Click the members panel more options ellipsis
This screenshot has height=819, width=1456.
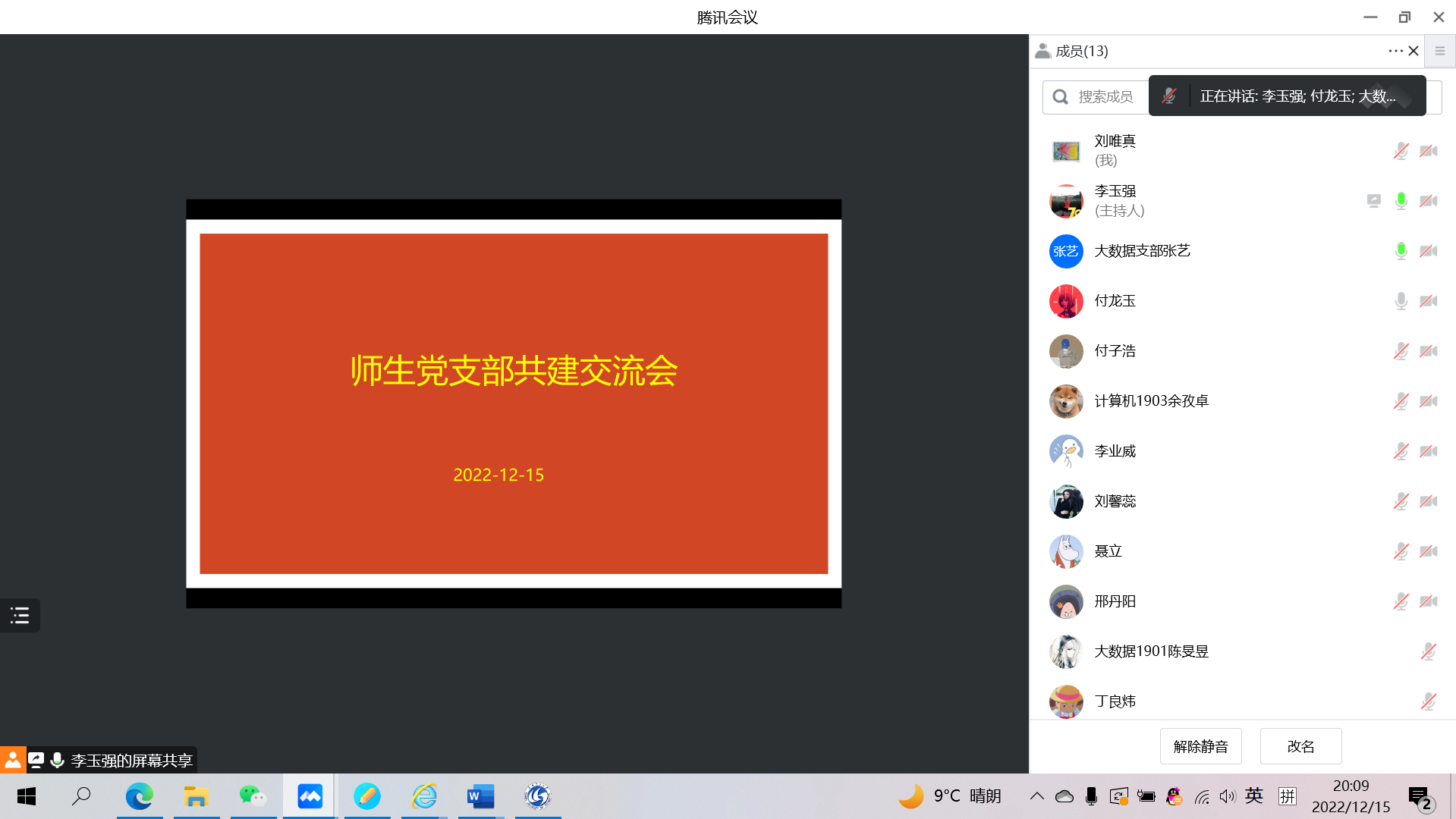1395,51
